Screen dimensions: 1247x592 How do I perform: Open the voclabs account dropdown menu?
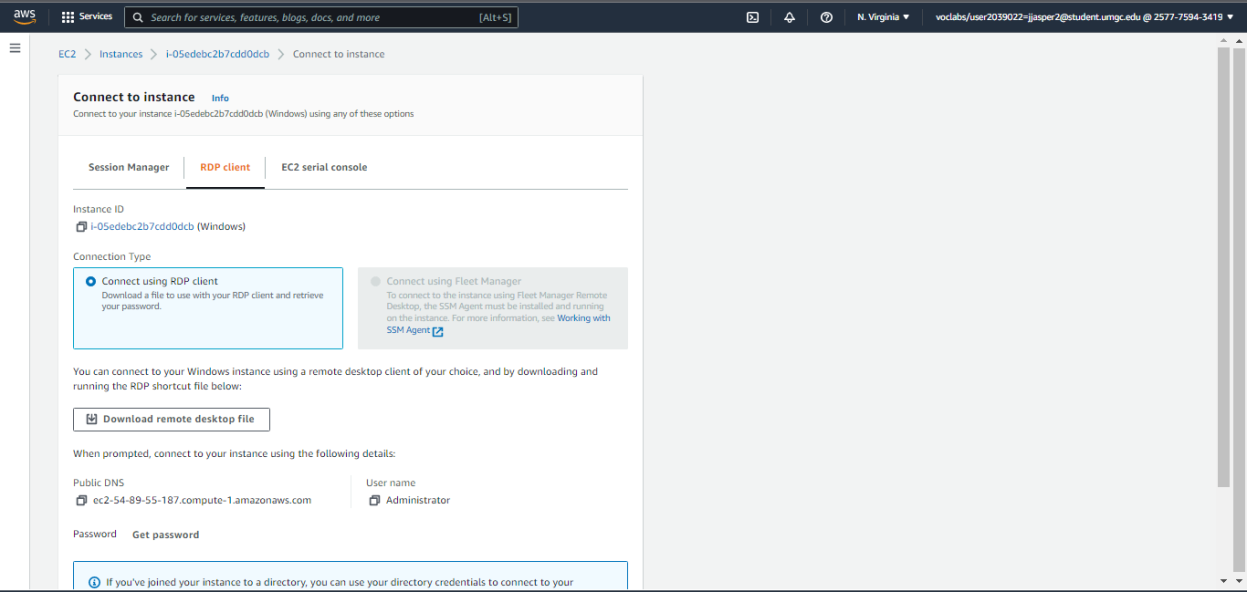tap(1084, 17)
